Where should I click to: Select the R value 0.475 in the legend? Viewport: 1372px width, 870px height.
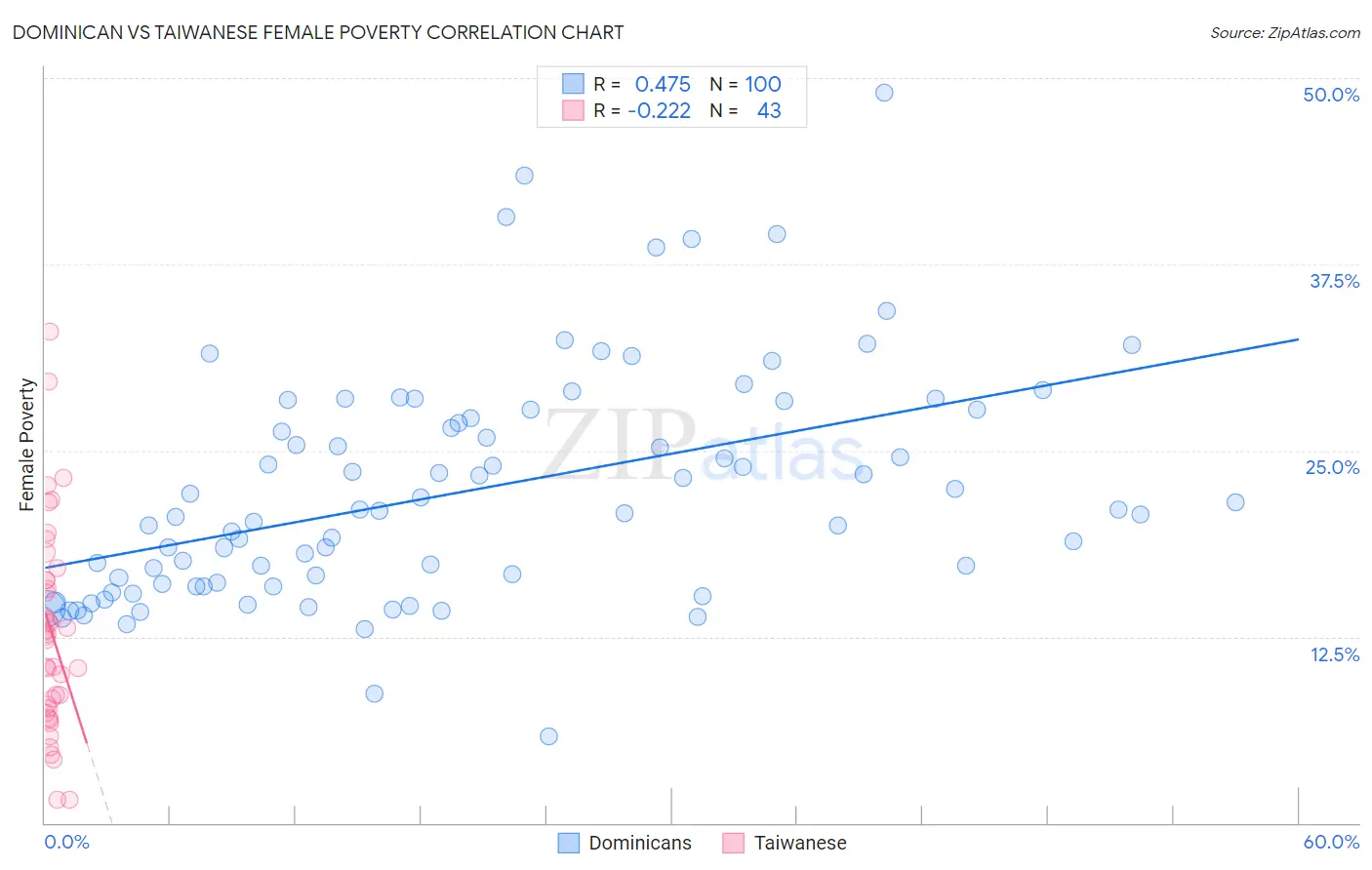point(663,84)
